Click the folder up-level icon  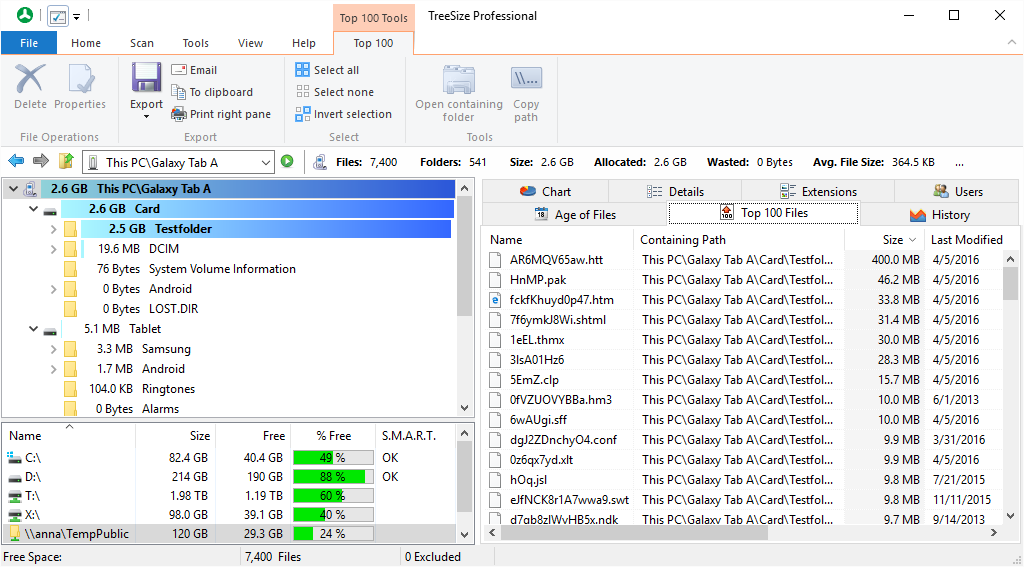click(66, 161)
